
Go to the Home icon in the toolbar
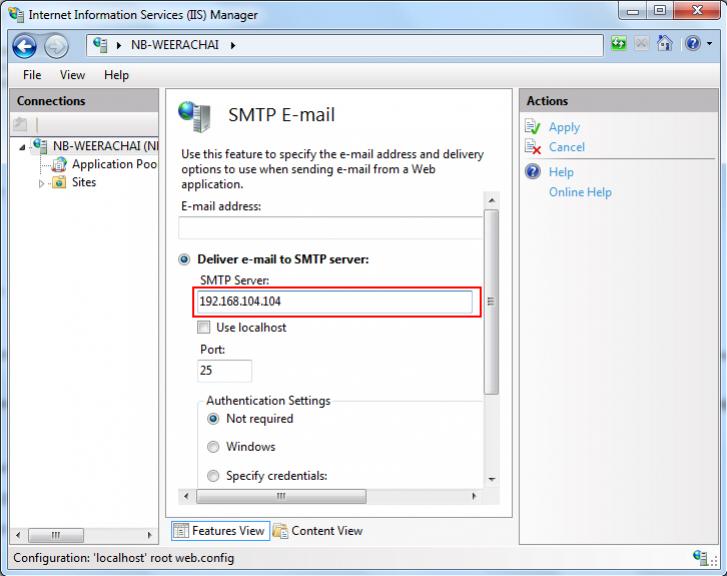click(x=664, y=44)
